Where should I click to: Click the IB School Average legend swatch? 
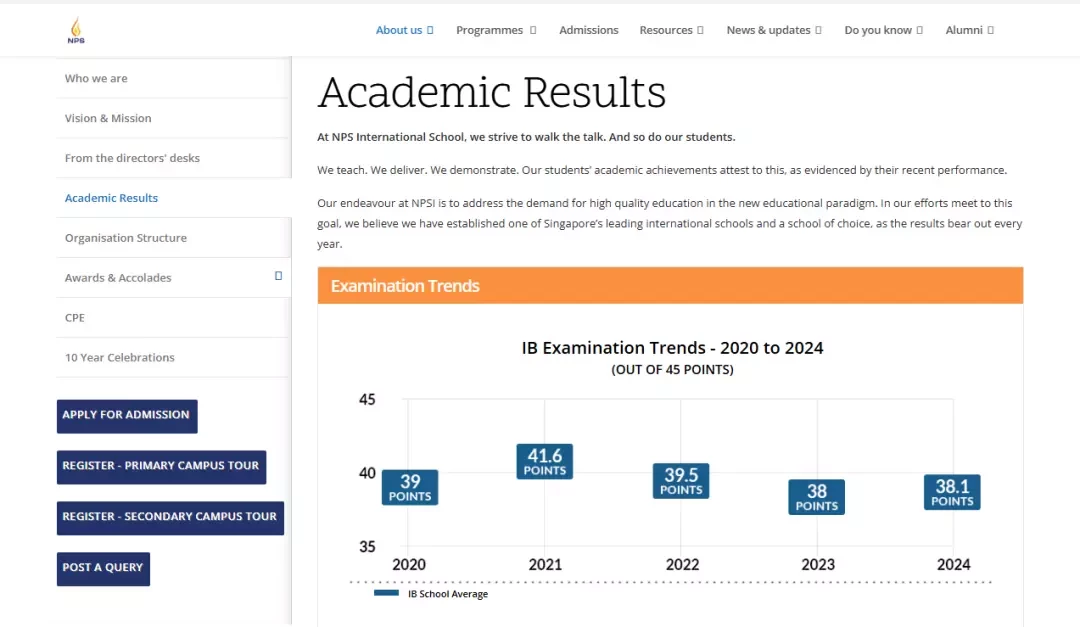[386, 593]
